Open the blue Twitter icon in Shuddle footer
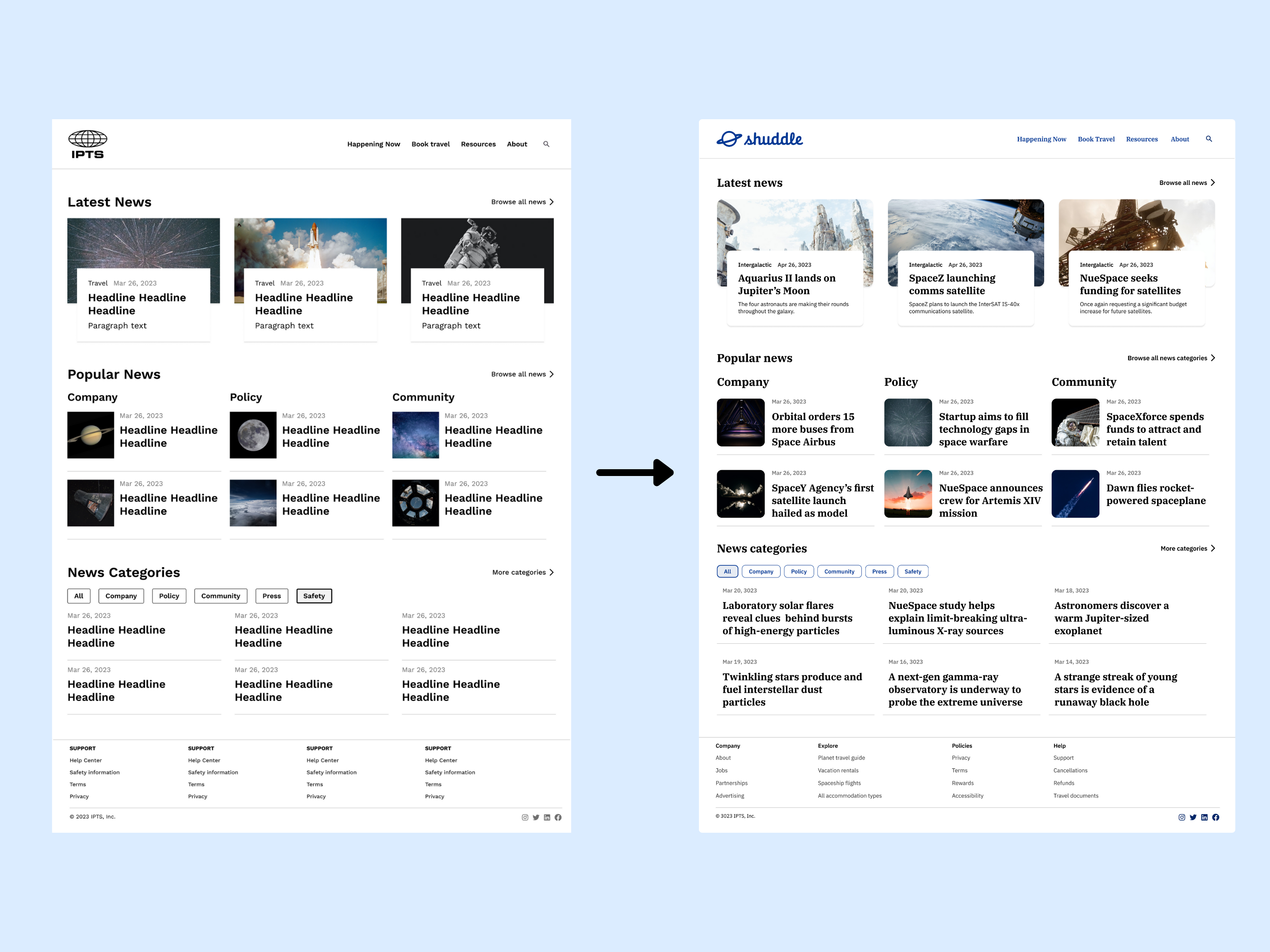The height and width of the screenshot is (952, 1270). [1193, 817]
